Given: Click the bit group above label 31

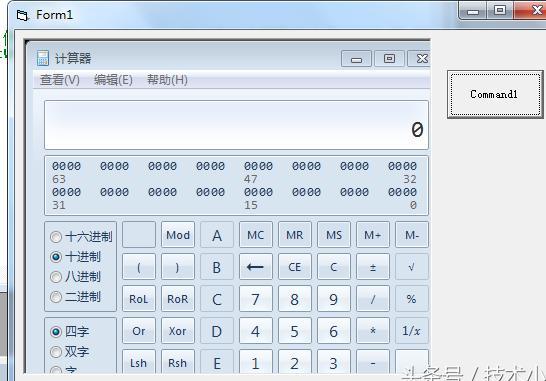Looking at the screenshot, I should click(x=67, y=192).
